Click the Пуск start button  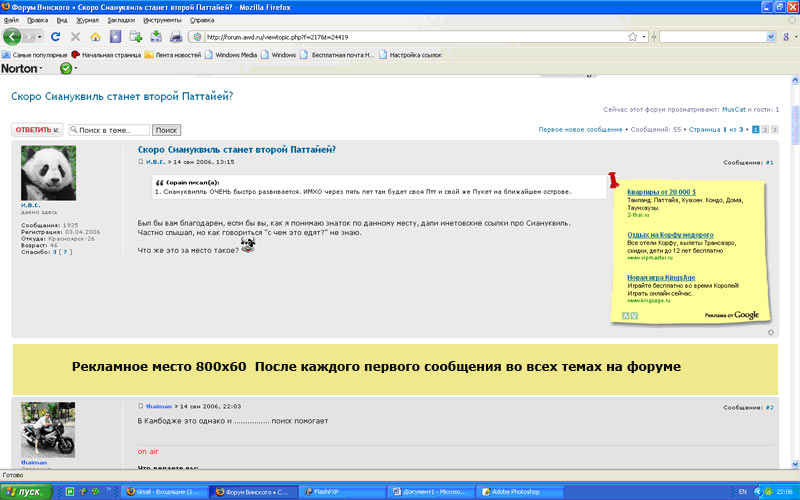[x=26, y=492]
